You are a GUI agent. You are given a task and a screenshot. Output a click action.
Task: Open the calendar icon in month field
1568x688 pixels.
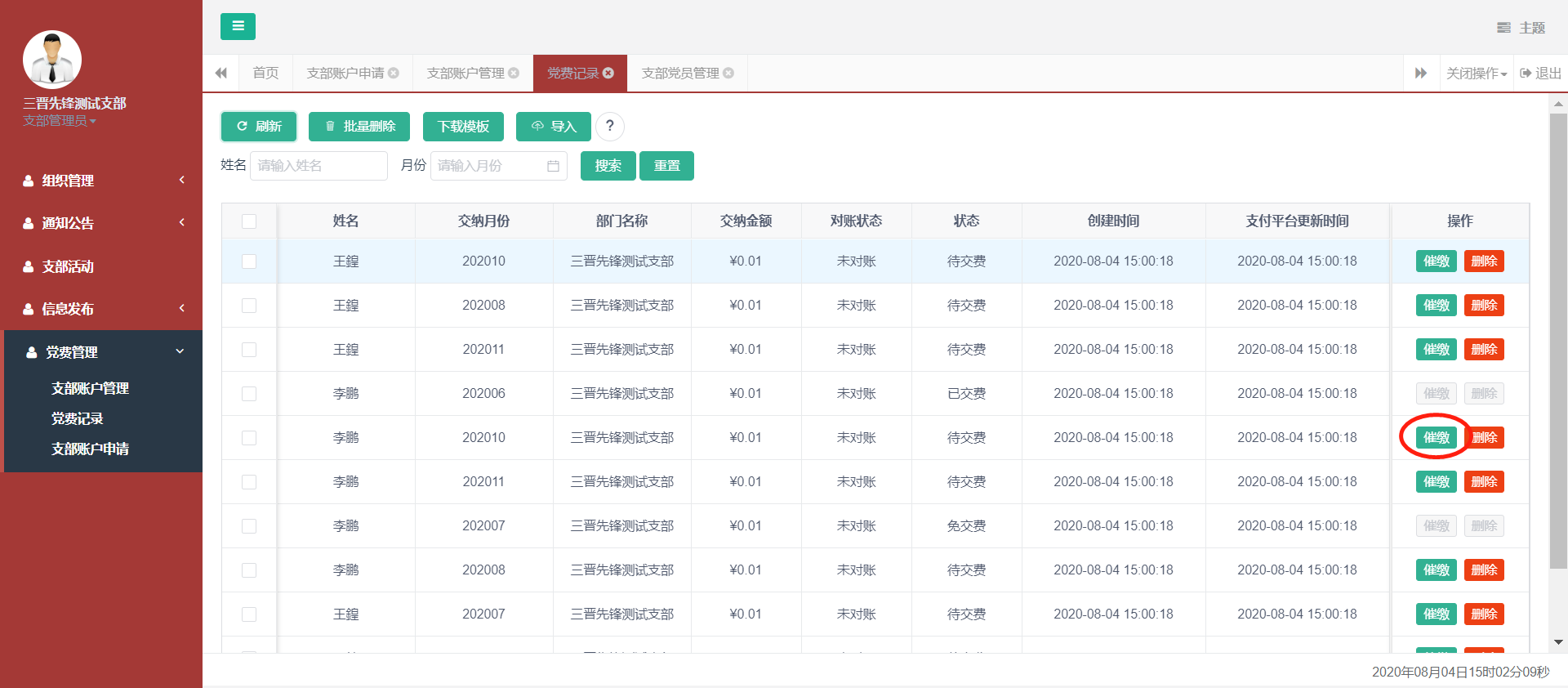[x=553, y=166]
